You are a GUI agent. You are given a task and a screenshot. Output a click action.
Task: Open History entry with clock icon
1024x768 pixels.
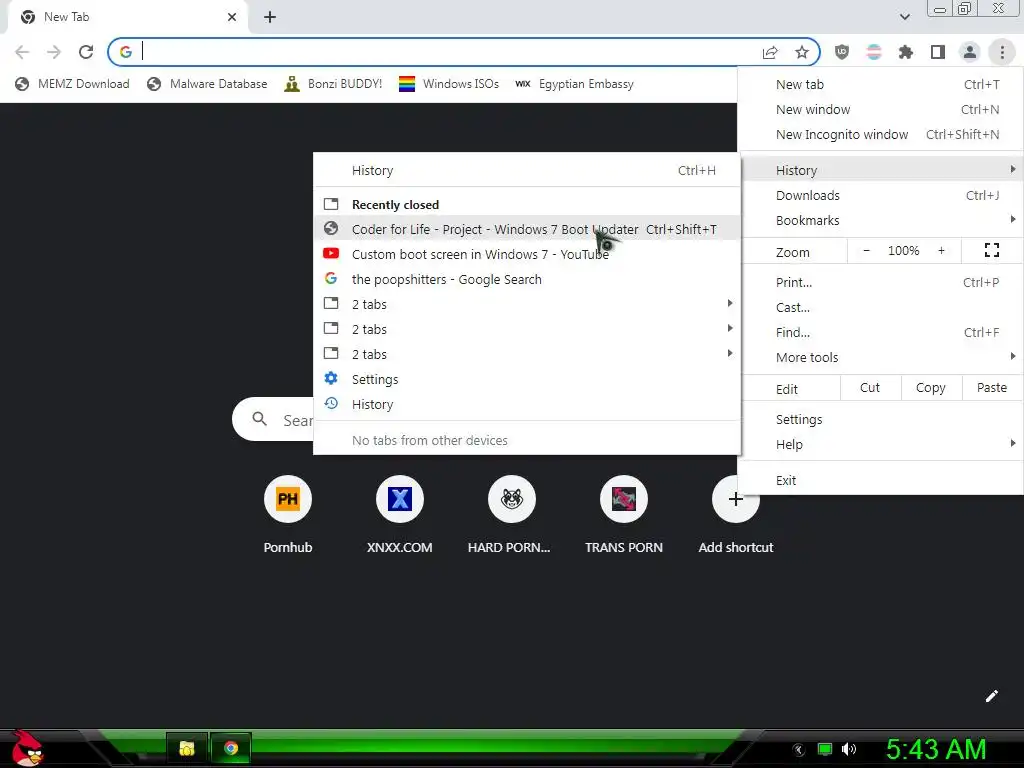(x=527, y=404)
